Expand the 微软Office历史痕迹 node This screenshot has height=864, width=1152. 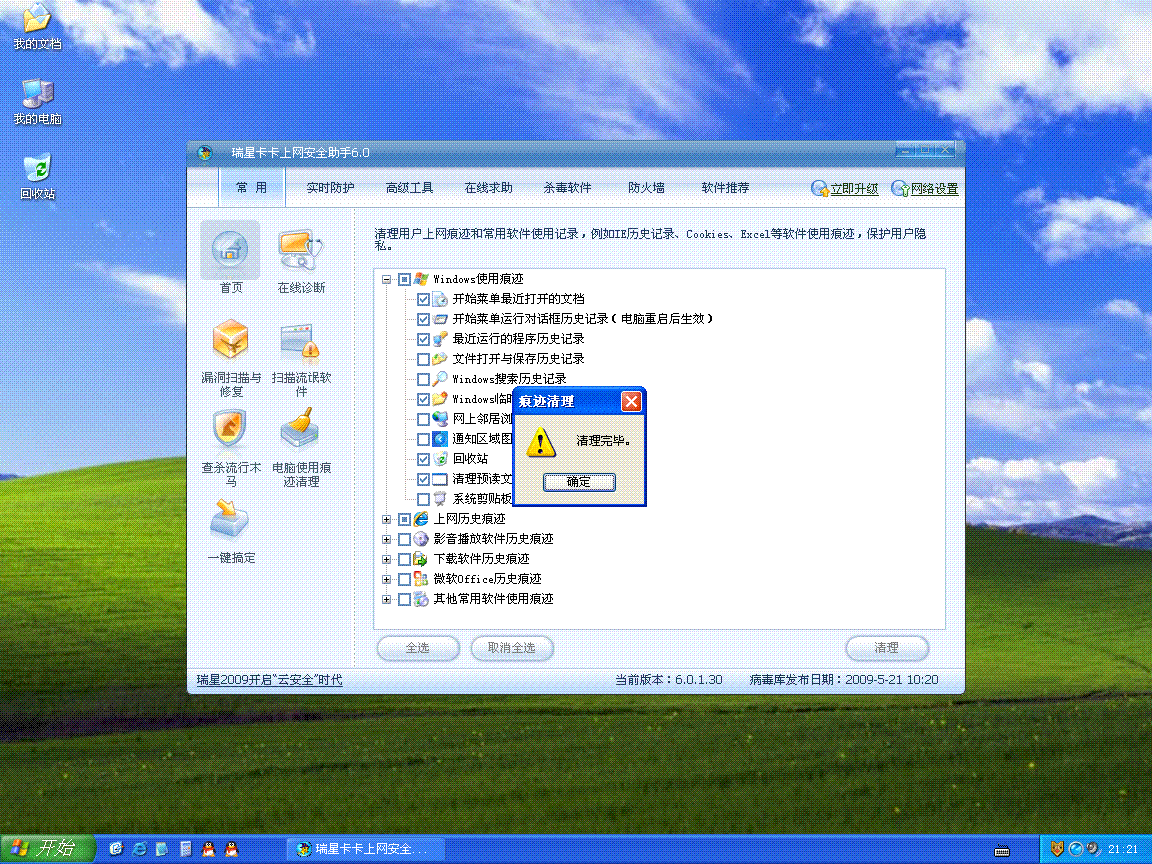(x=386, y=579)
